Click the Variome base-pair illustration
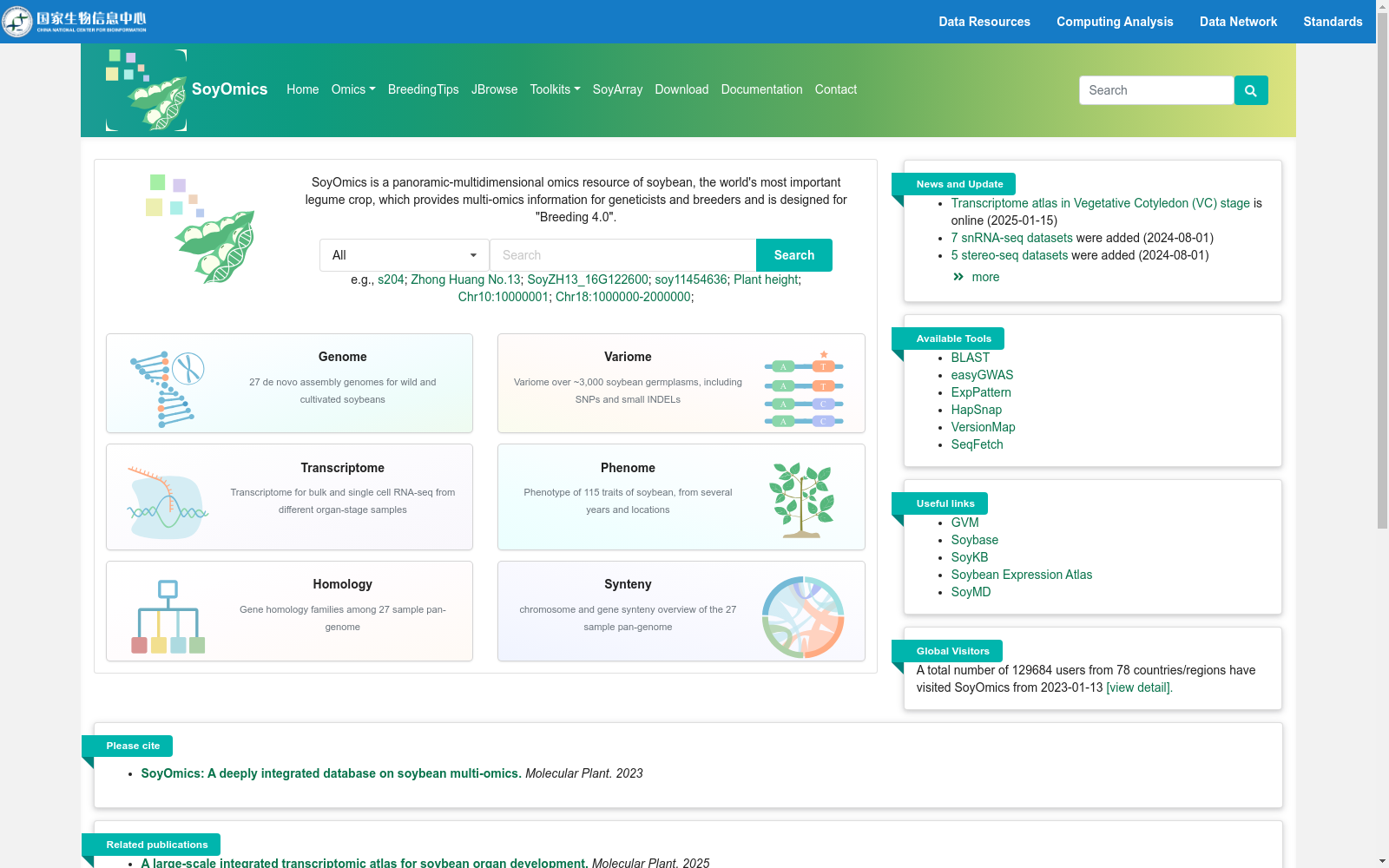This screenshot has height=868, width=1389. click(x=804, y=389)
